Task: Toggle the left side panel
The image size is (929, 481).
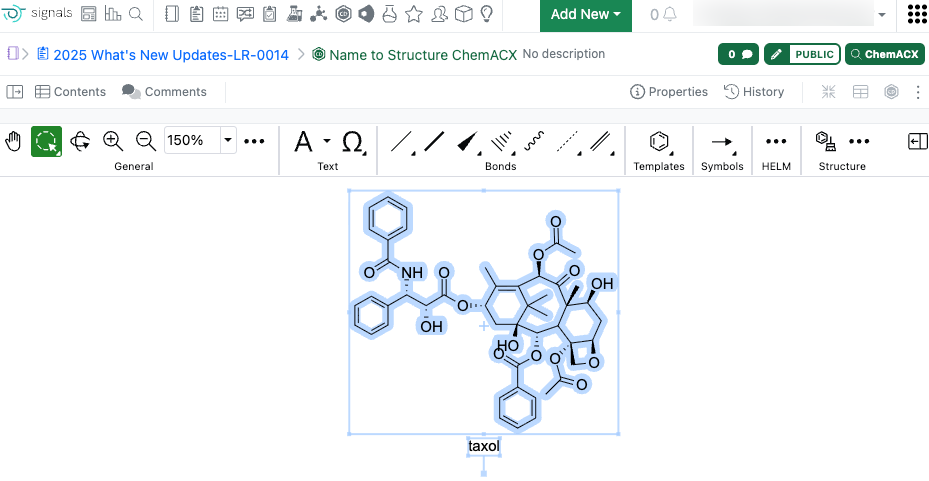Action: pos(15,92)
